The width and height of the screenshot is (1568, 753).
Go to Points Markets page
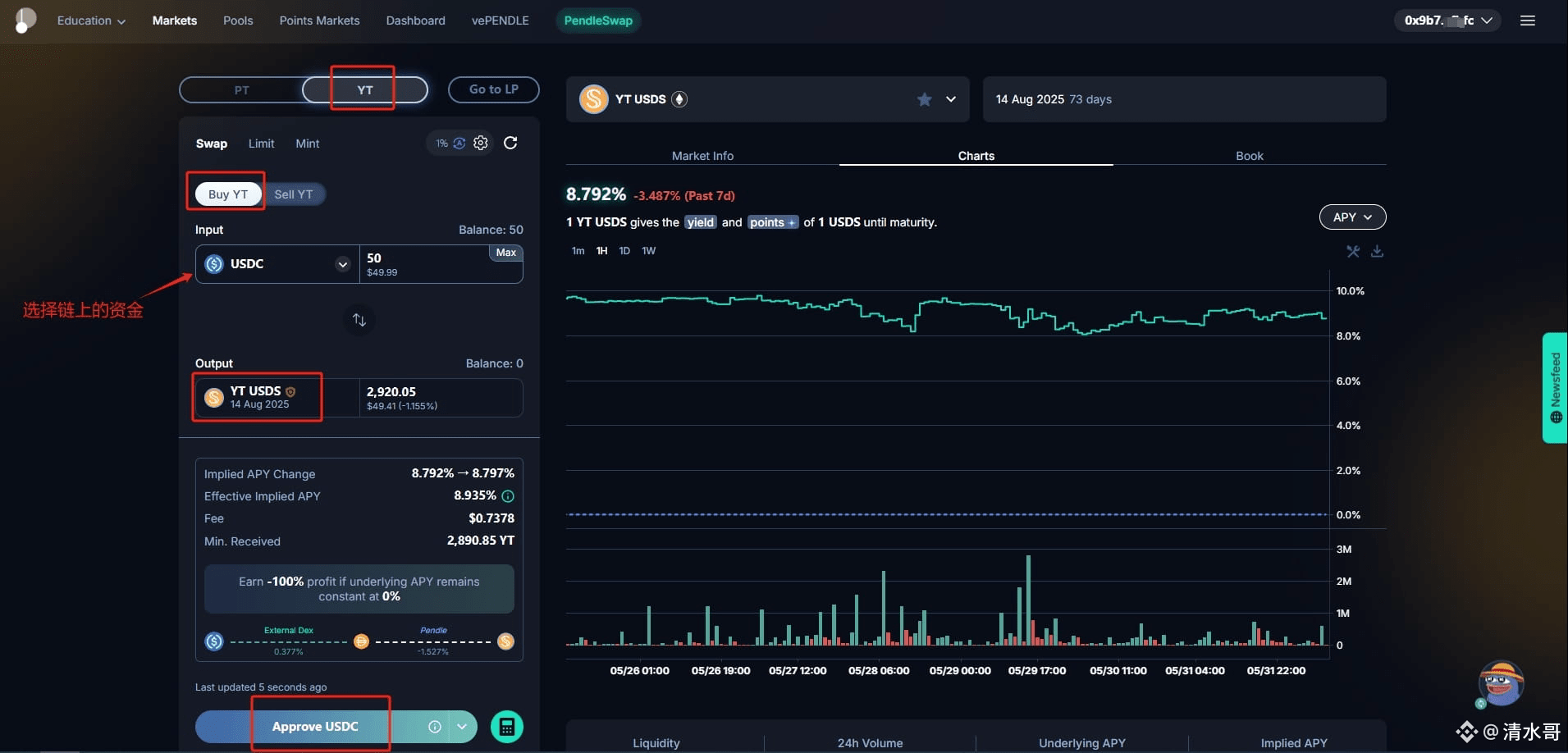coord(319,21)
